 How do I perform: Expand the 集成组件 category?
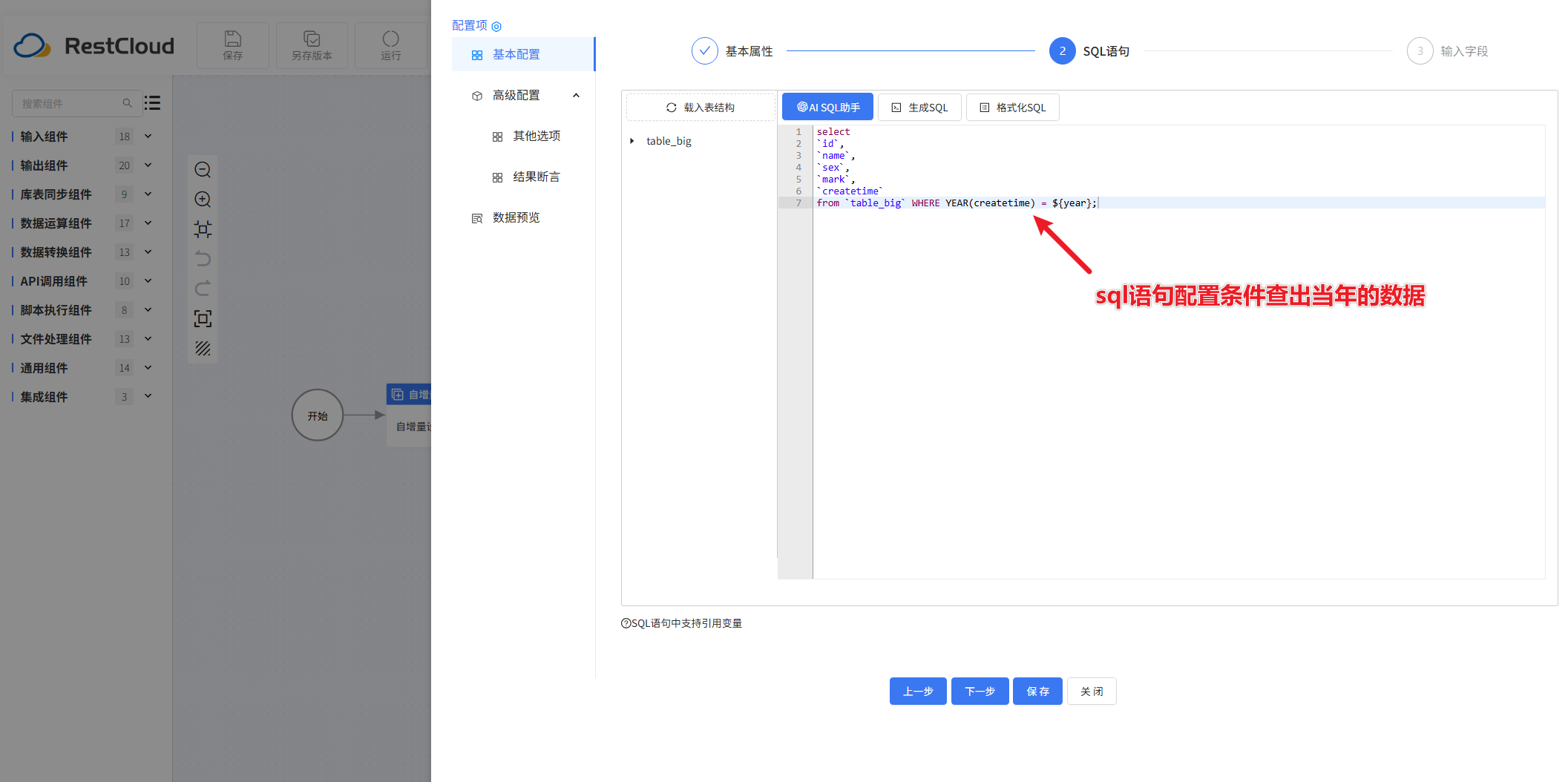click(148, 397)
